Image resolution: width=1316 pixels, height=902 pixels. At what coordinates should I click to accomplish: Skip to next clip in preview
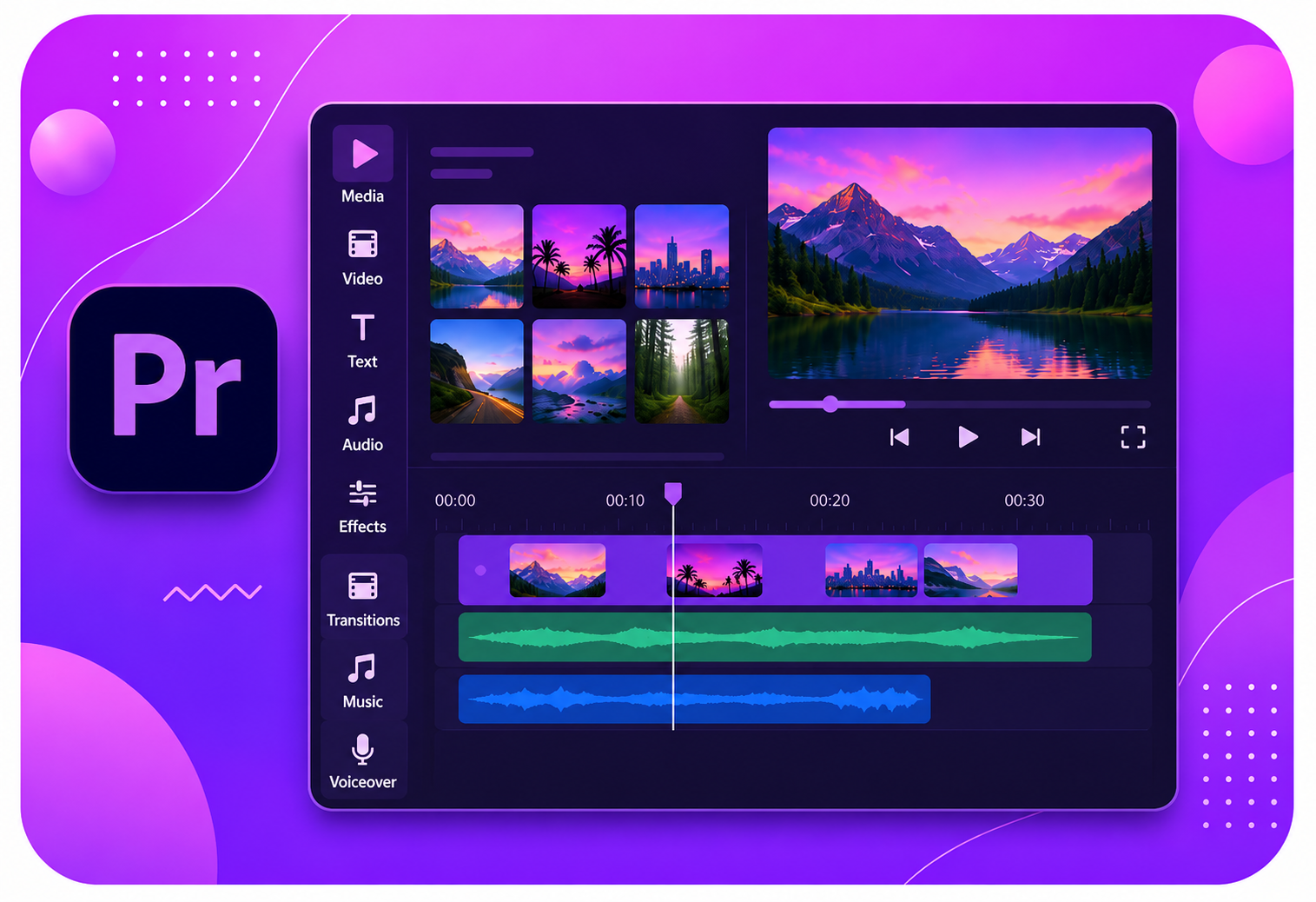click(x=1031, y=437)
